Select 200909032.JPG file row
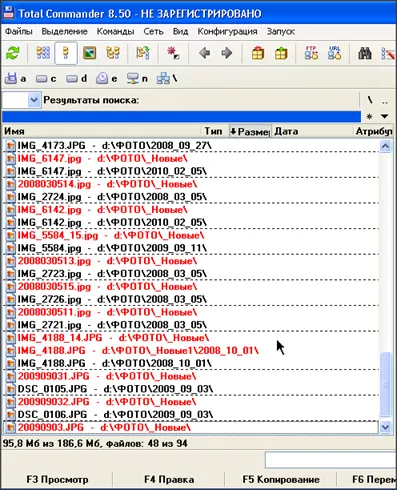This screenshot has height=490, width=397. 192,402
